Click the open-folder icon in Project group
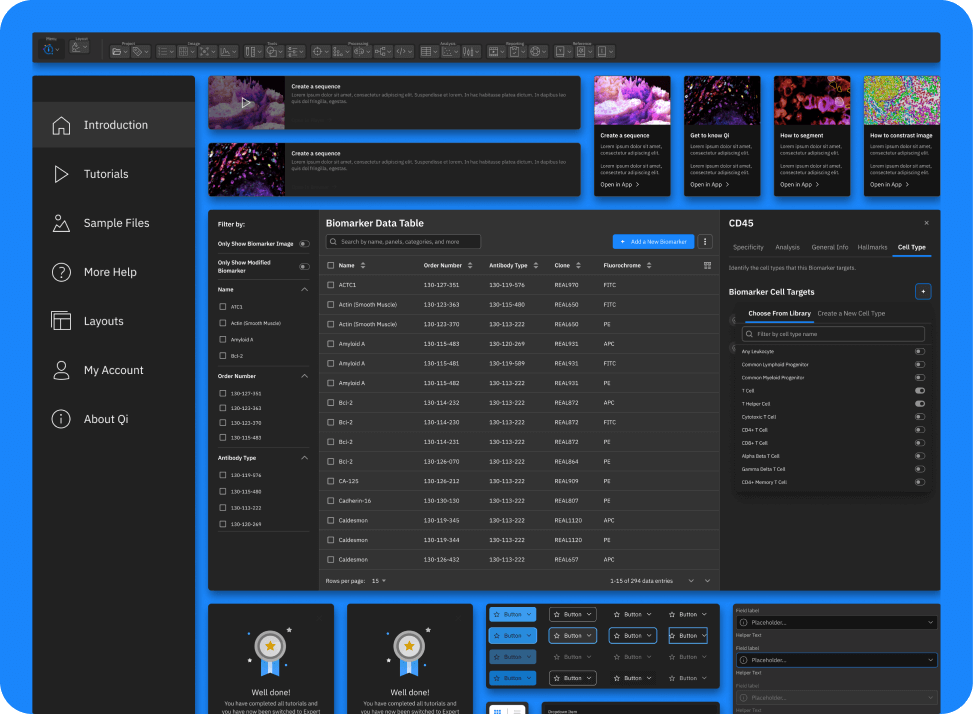The height and width of the screenshot is (714, 973). click(x=119, y=51)
